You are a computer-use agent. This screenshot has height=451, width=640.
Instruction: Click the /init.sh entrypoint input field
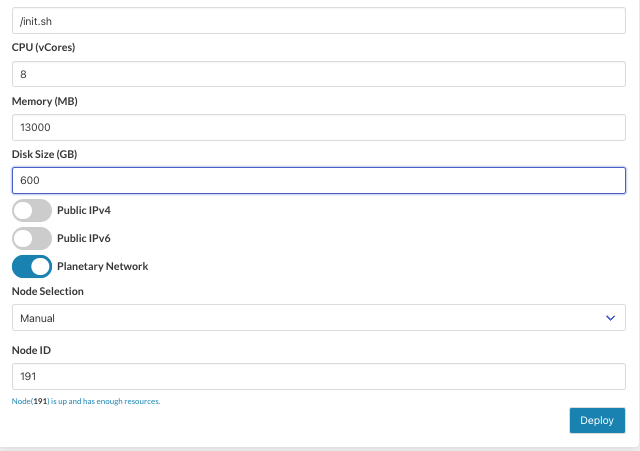[319, 20]
